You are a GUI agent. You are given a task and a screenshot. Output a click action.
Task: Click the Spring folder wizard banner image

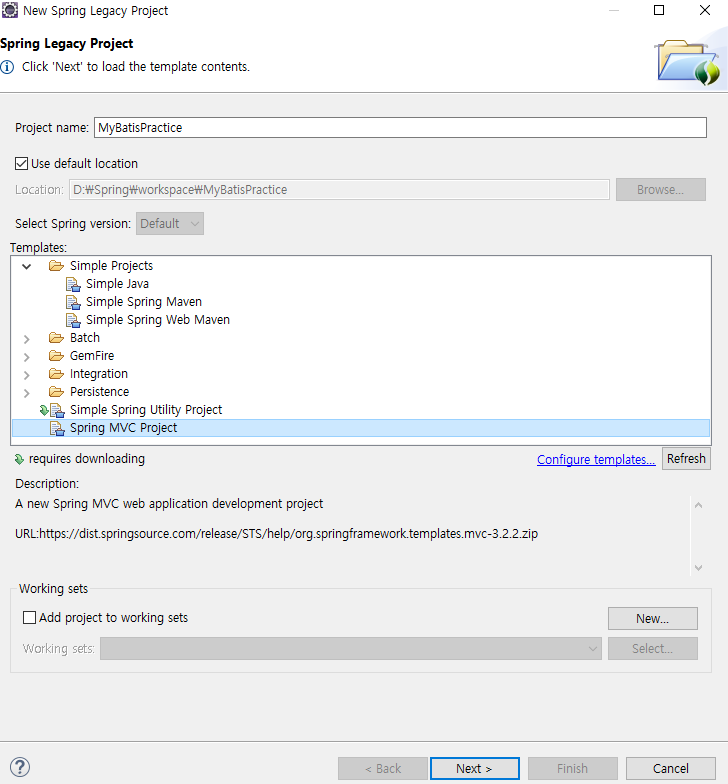pyautogui.click(x=688, y=62)
